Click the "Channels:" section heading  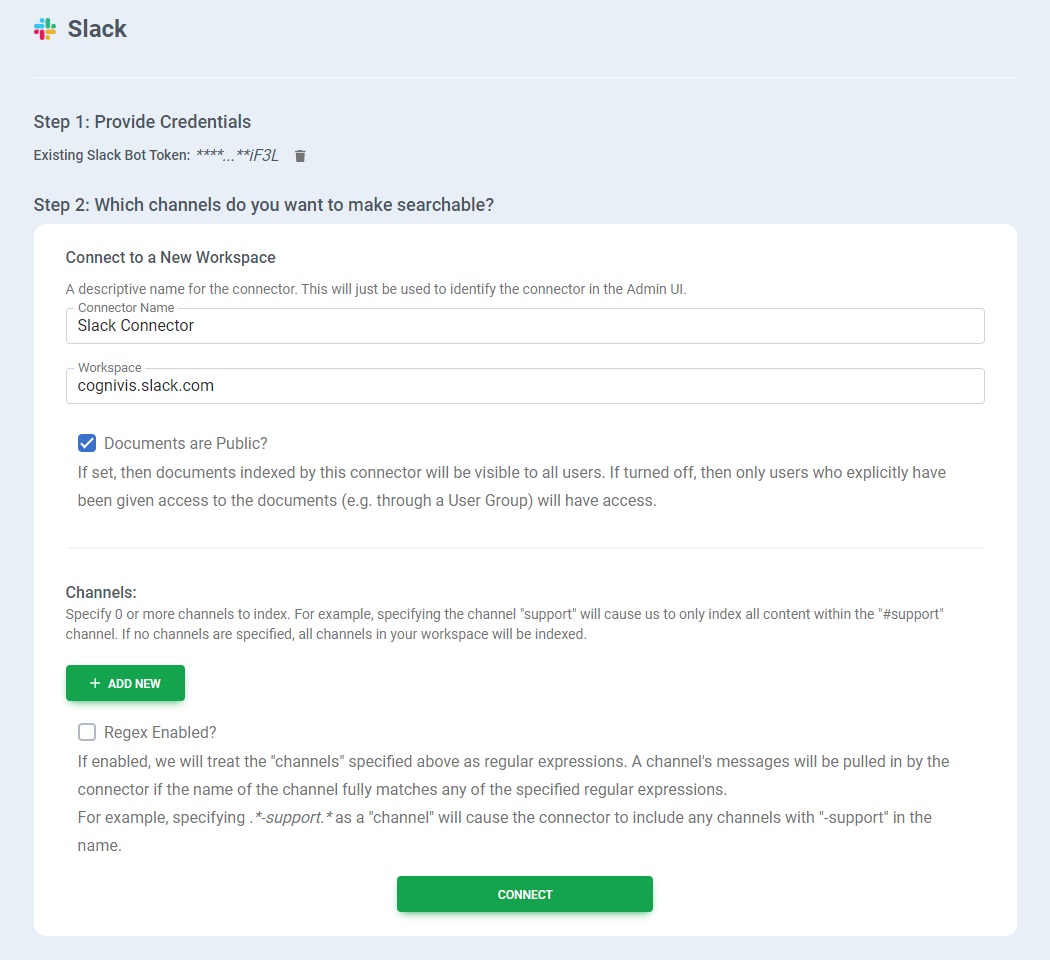pyautogui.click(x=101, y=592)
